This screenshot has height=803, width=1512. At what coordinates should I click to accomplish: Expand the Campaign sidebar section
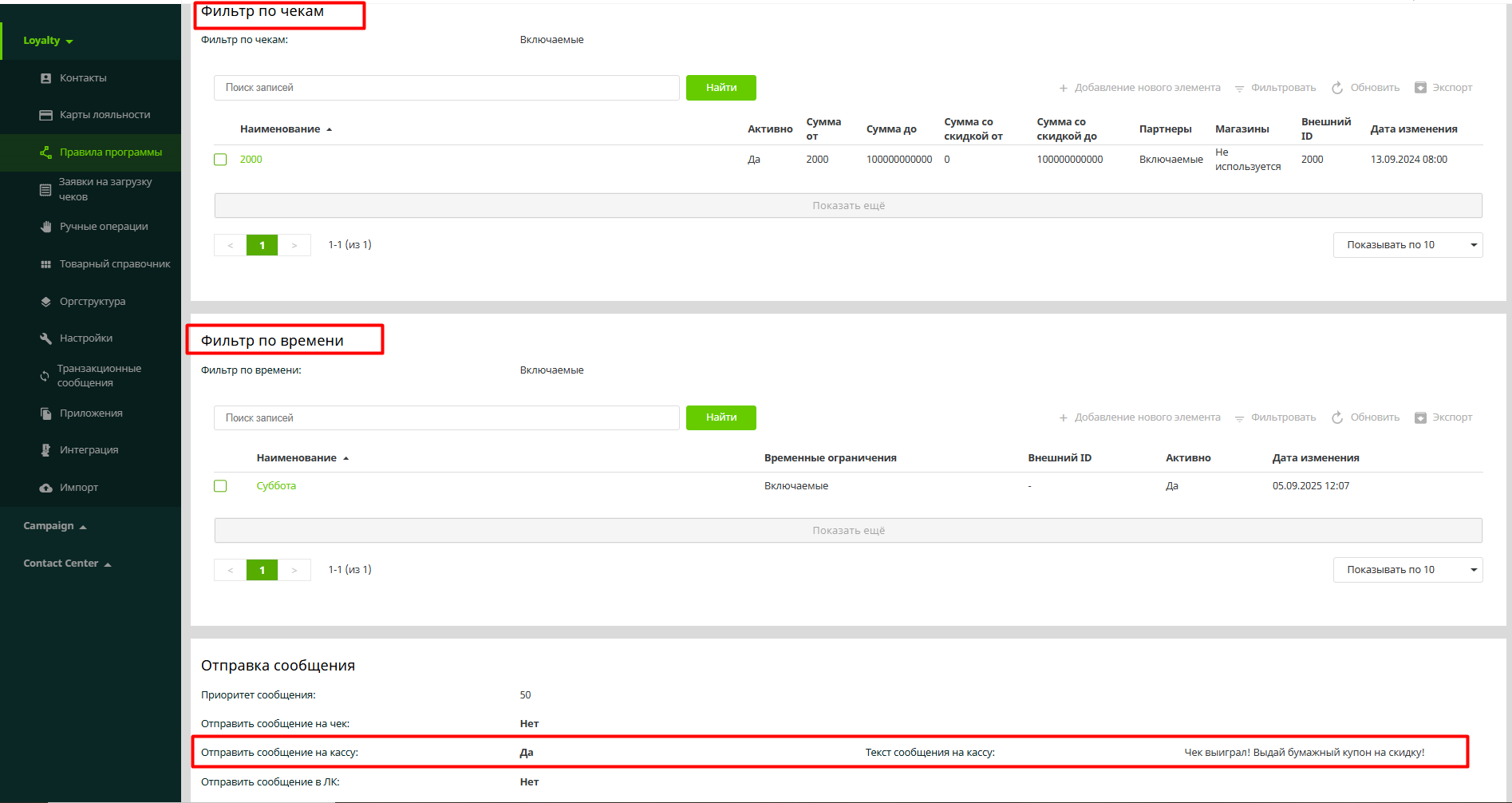point(54,526)
